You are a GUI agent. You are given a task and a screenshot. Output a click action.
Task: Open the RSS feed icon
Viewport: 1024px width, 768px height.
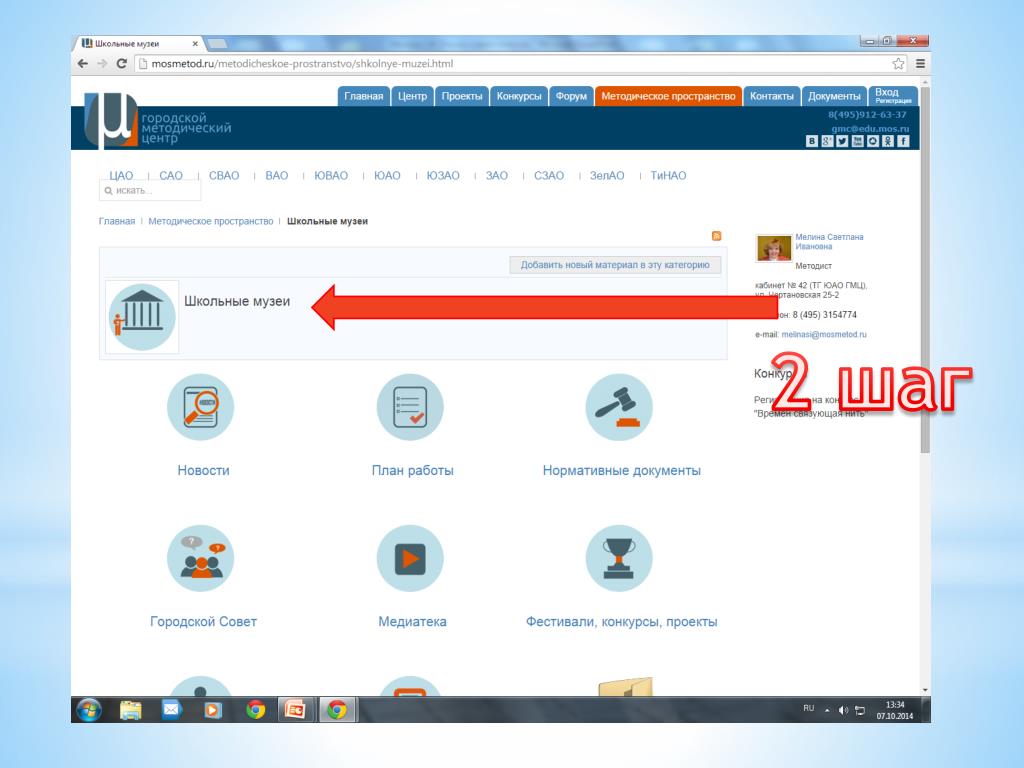(x=716, y=236)
